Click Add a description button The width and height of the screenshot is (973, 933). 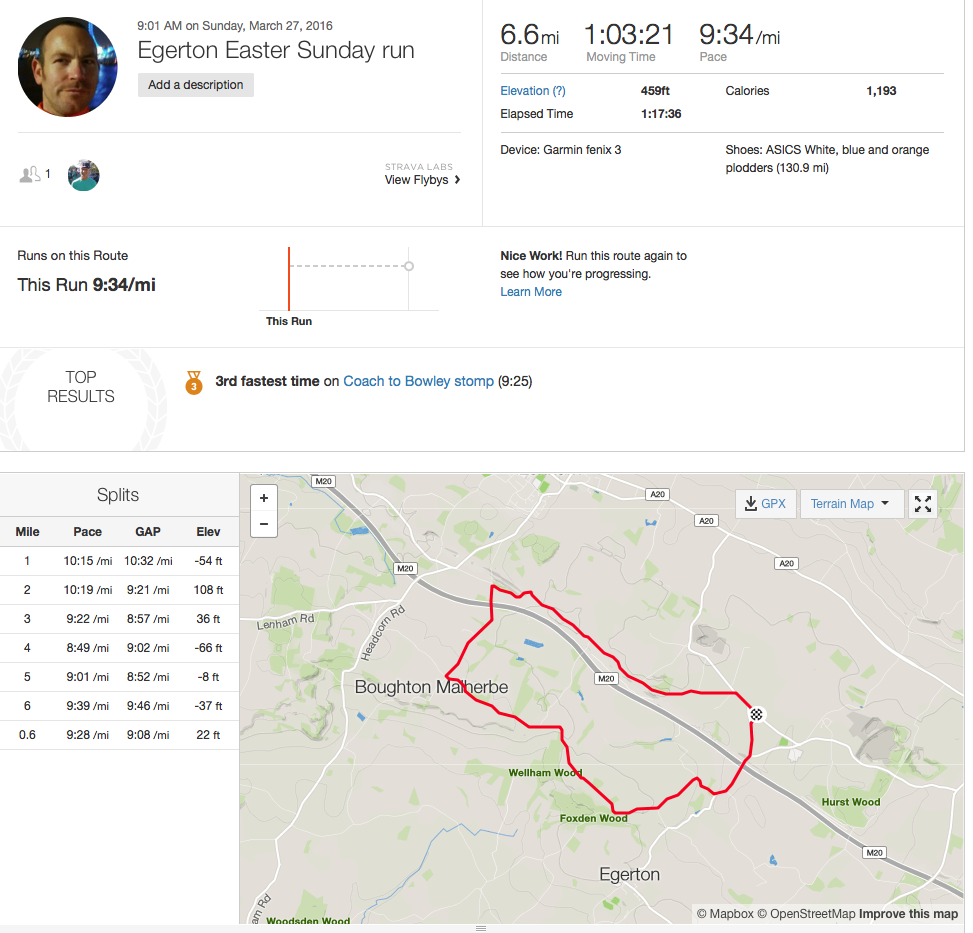[196, 85]
